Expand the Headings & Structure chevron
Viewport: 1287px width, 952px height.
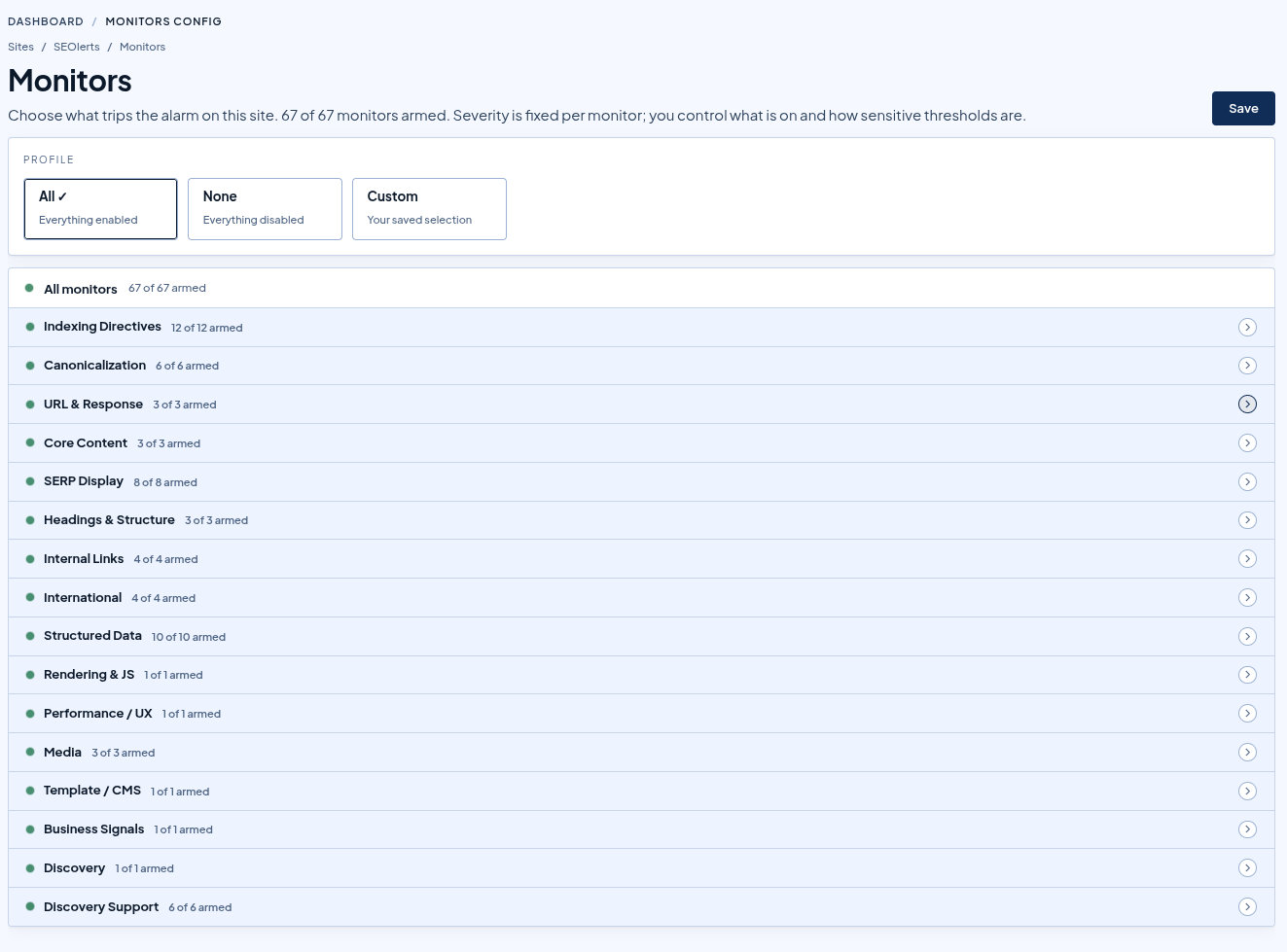click(x=1247, y=520)
